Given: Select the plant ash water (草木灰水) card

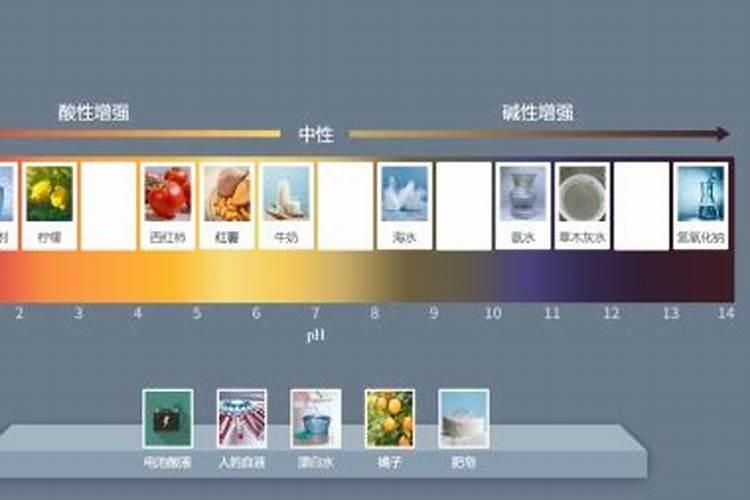Looking at the screenshot, I should click(582, 206).
